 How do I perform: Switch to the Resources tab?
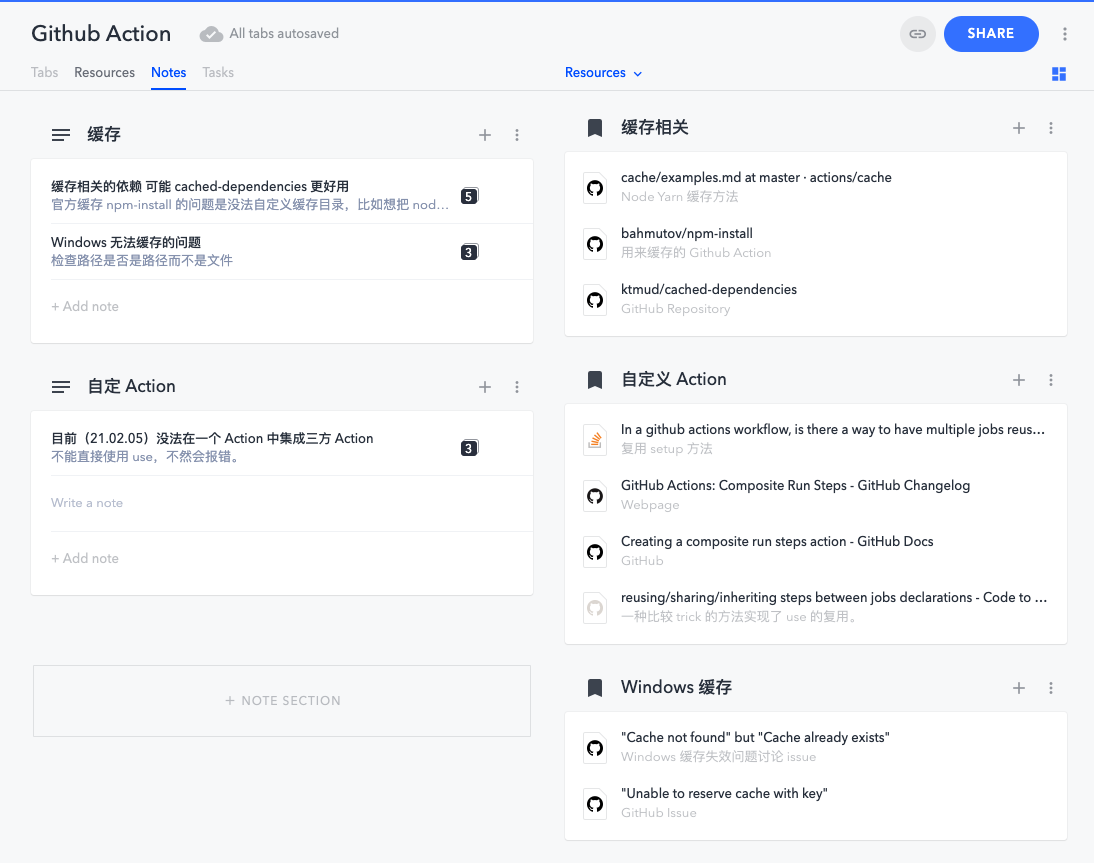105,73
